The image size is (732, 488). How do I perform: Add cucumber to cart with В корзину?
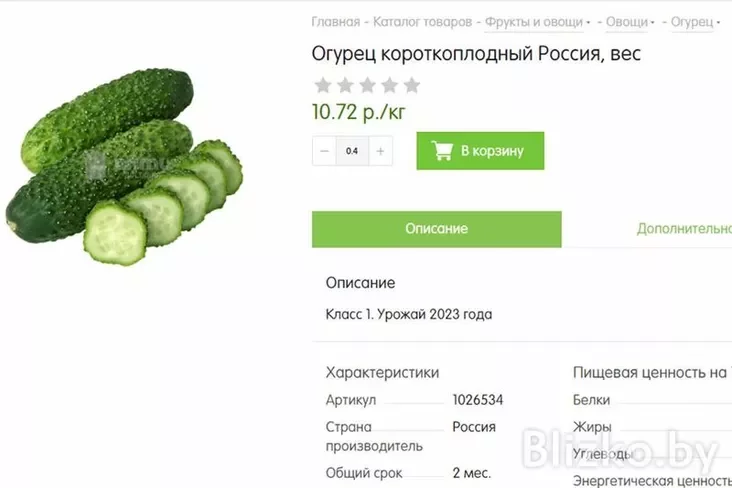pos(480,151)
